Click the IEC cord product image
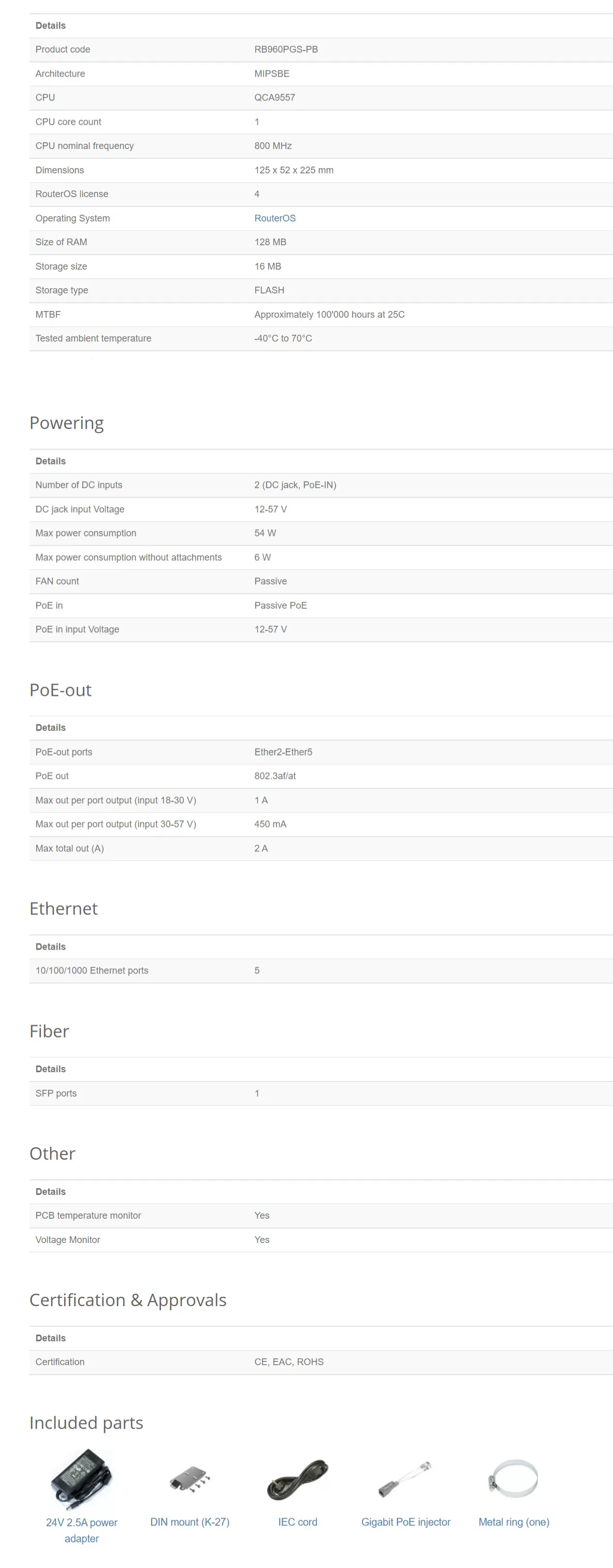 click(298, 1479)
